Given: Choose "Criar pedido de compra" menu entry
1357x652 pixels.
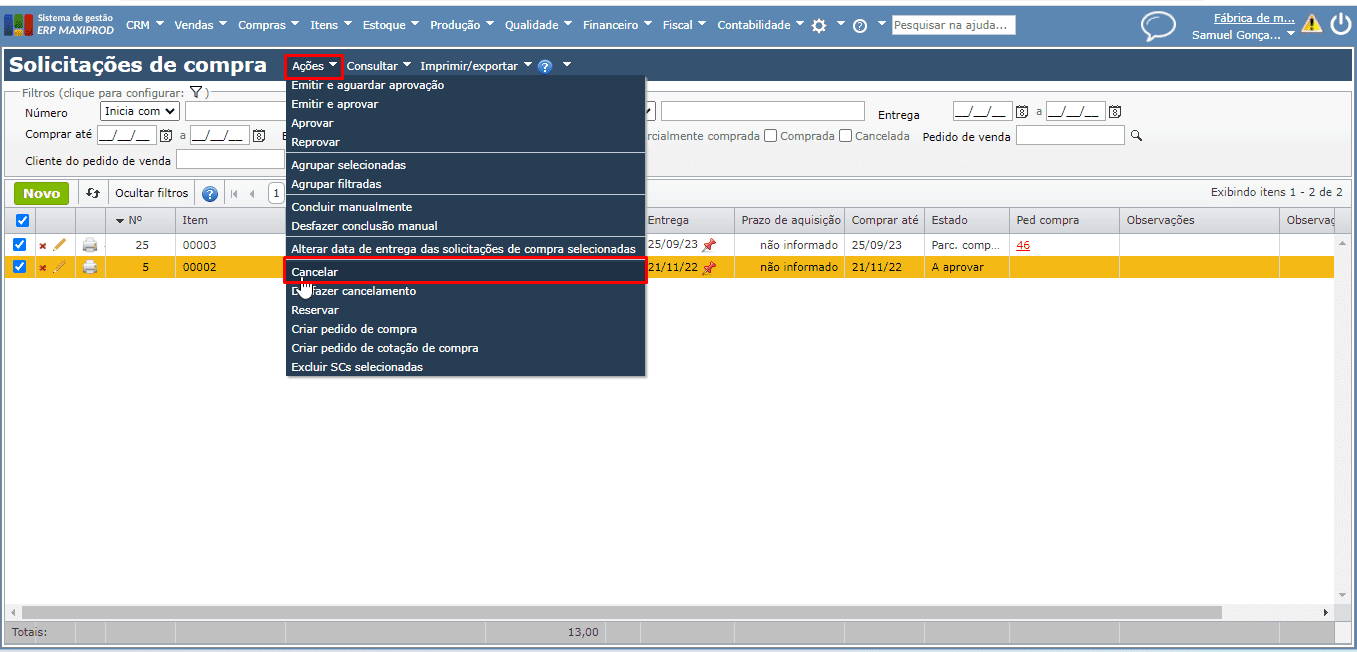Looking at the screenshot, I should point(354,329).
